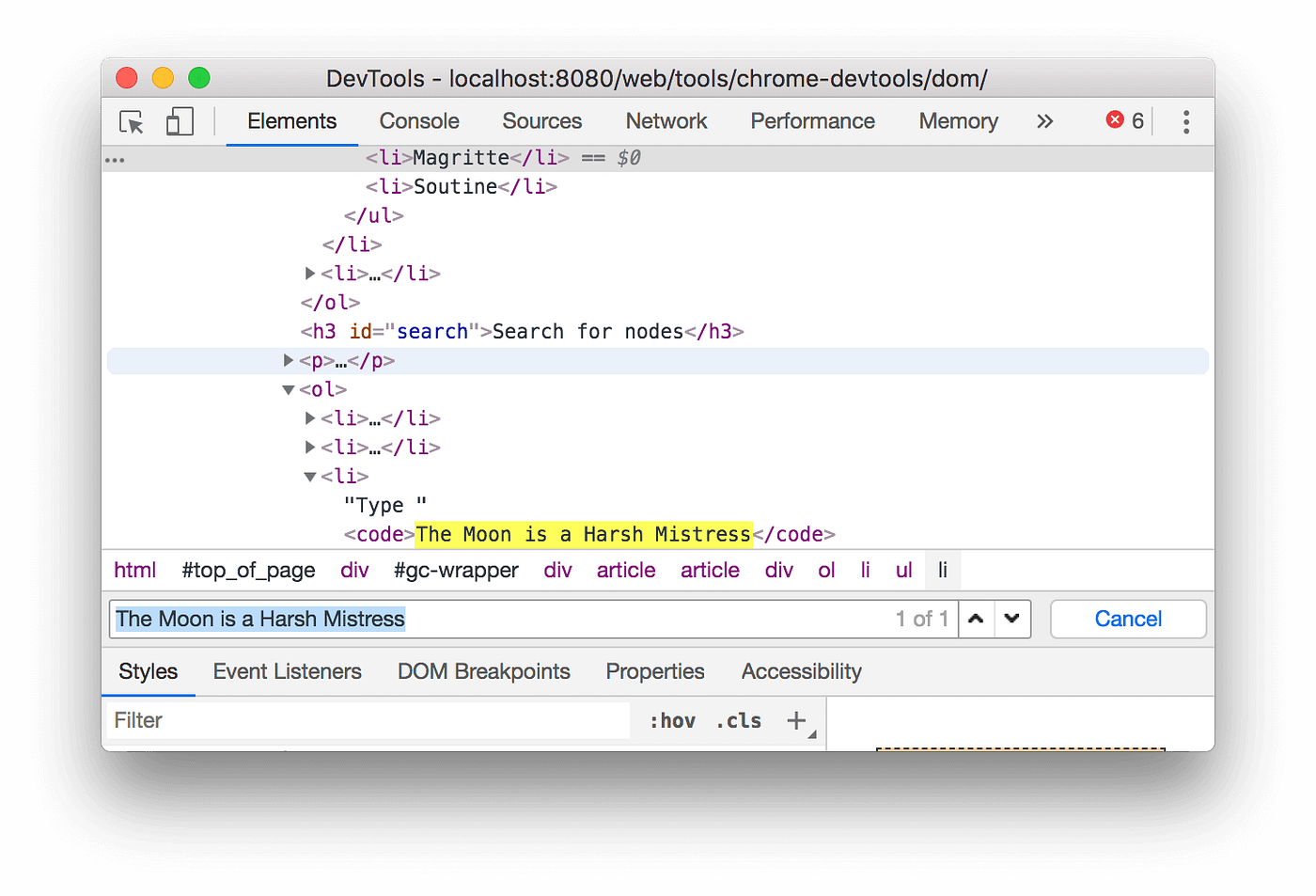Screen dimensions: 1316x896
Task: Toggle the element classes editor with .cls
Action: point(738,720)
